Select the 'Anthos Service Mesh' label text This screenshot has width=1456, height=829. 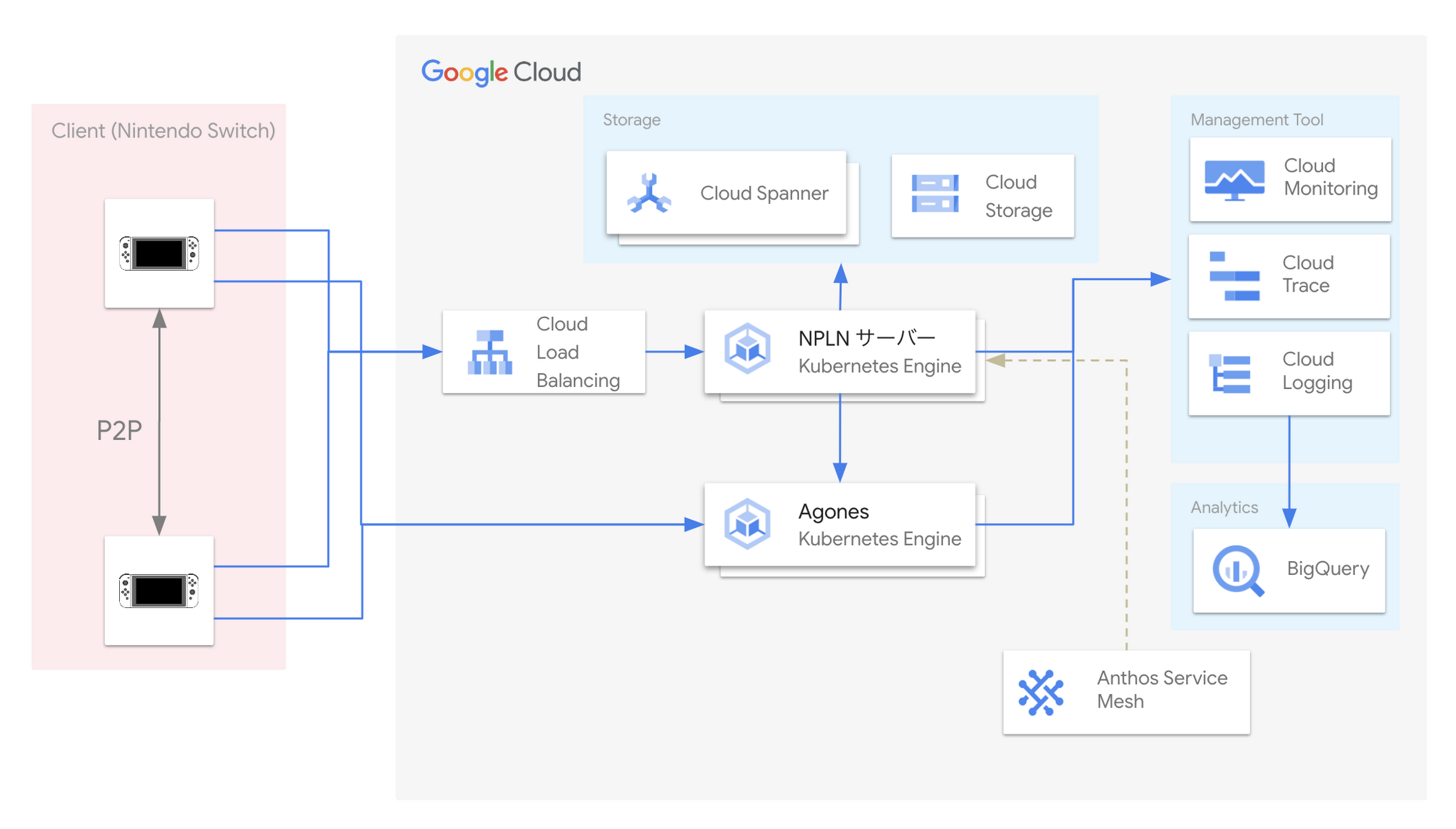click(x=1162, y=689)
